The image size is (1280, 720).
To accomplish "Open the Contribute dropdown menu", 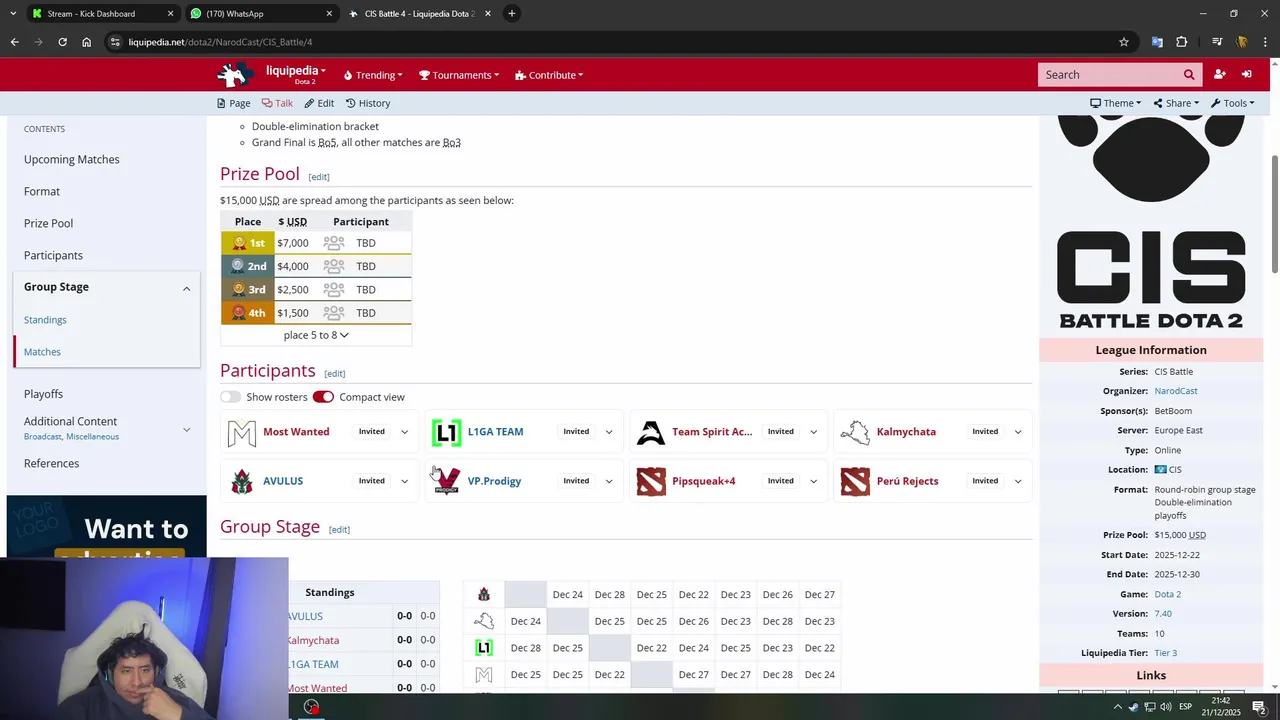I will (x=549, y=75).
